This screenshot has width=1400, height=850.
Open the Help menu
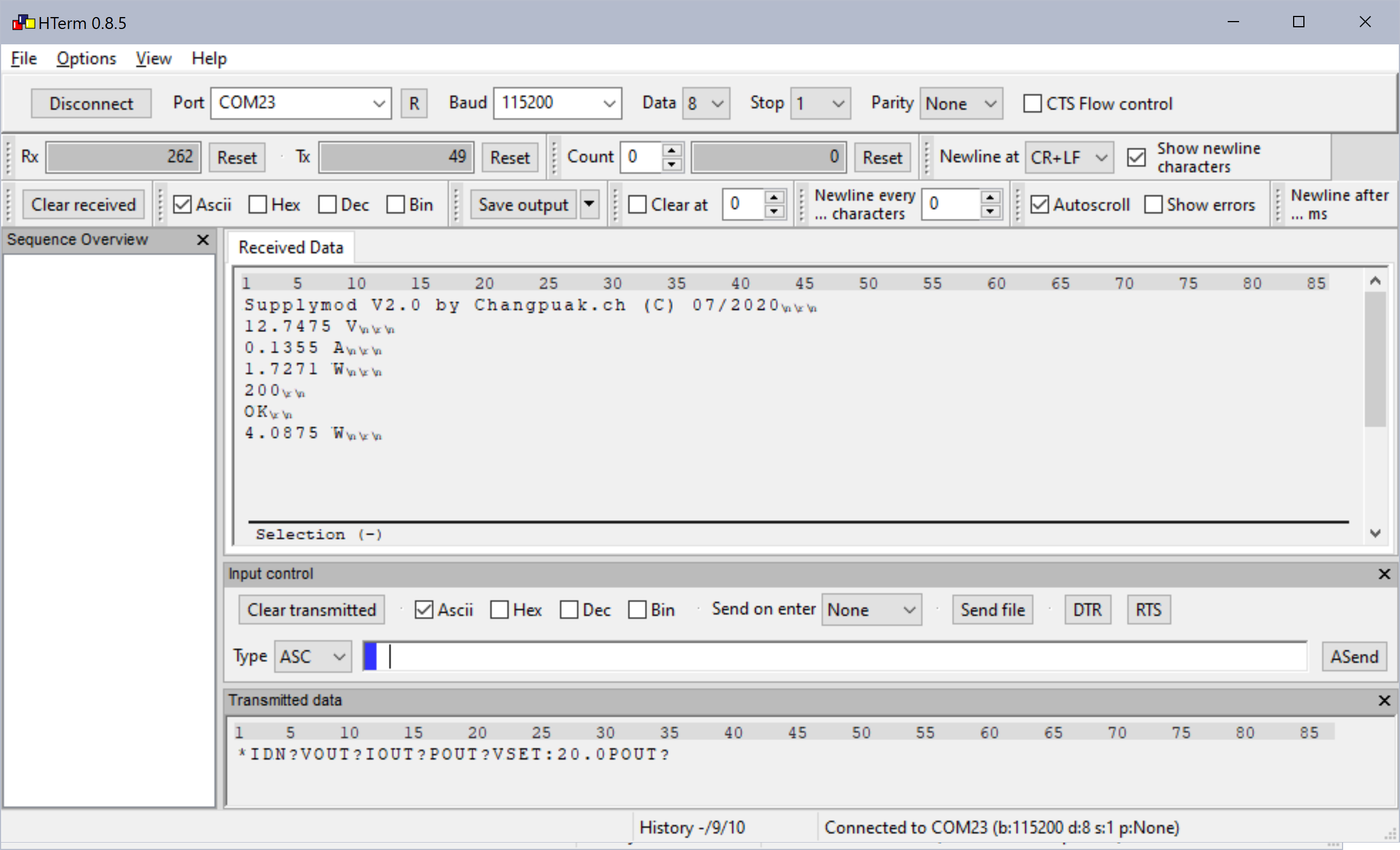(x=209, y=59)
